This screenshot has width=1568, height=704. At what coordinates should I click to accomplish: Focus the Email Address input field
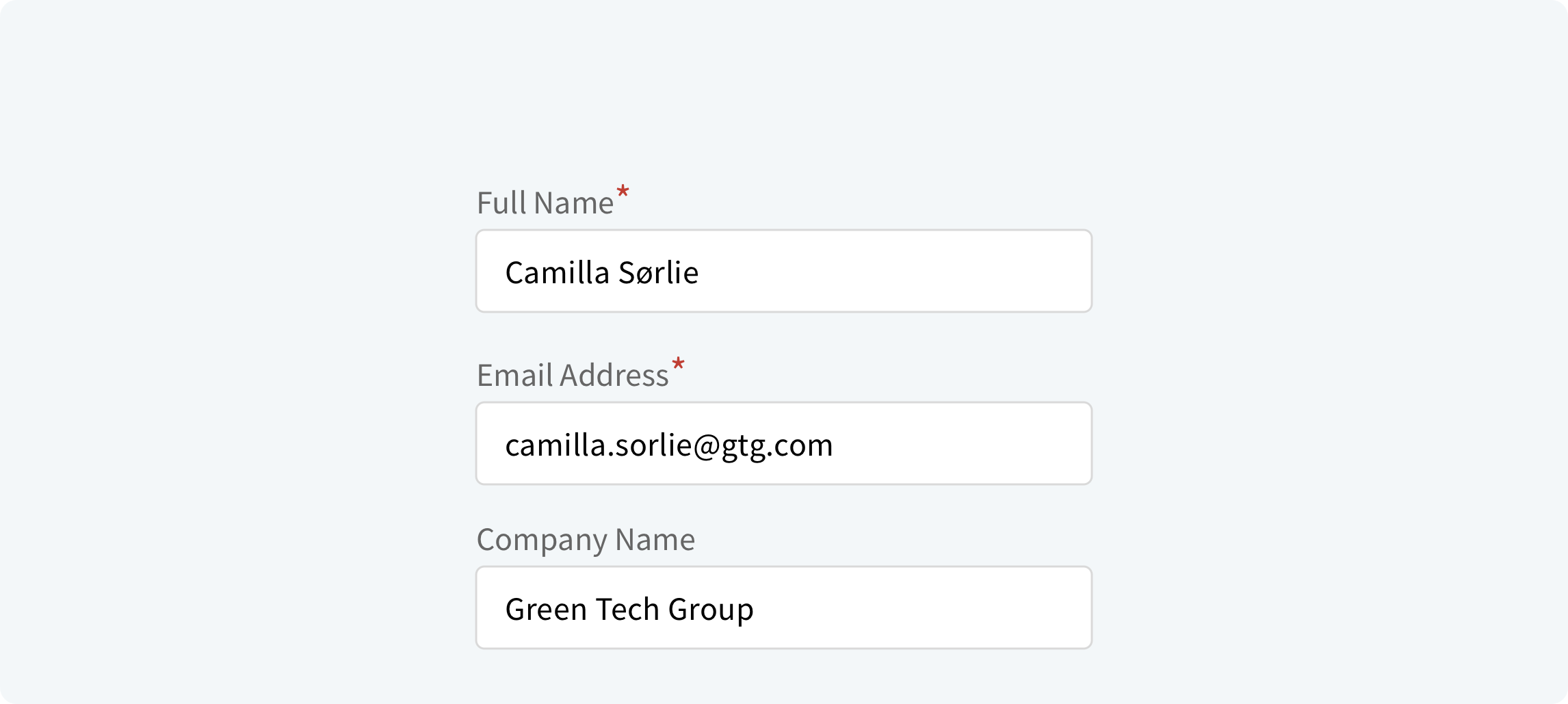(x=783, y=444)
